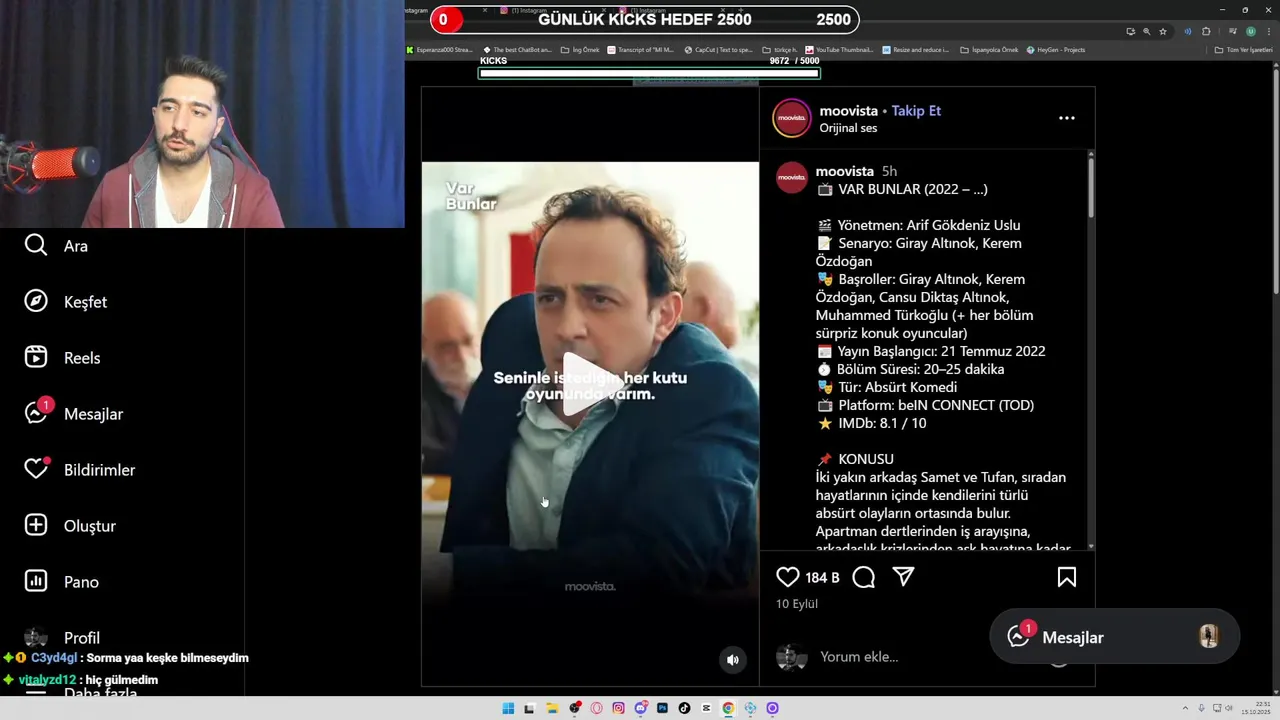
Task: Click the moovista avatar beside the caption
Action: (x=792, y=178)
